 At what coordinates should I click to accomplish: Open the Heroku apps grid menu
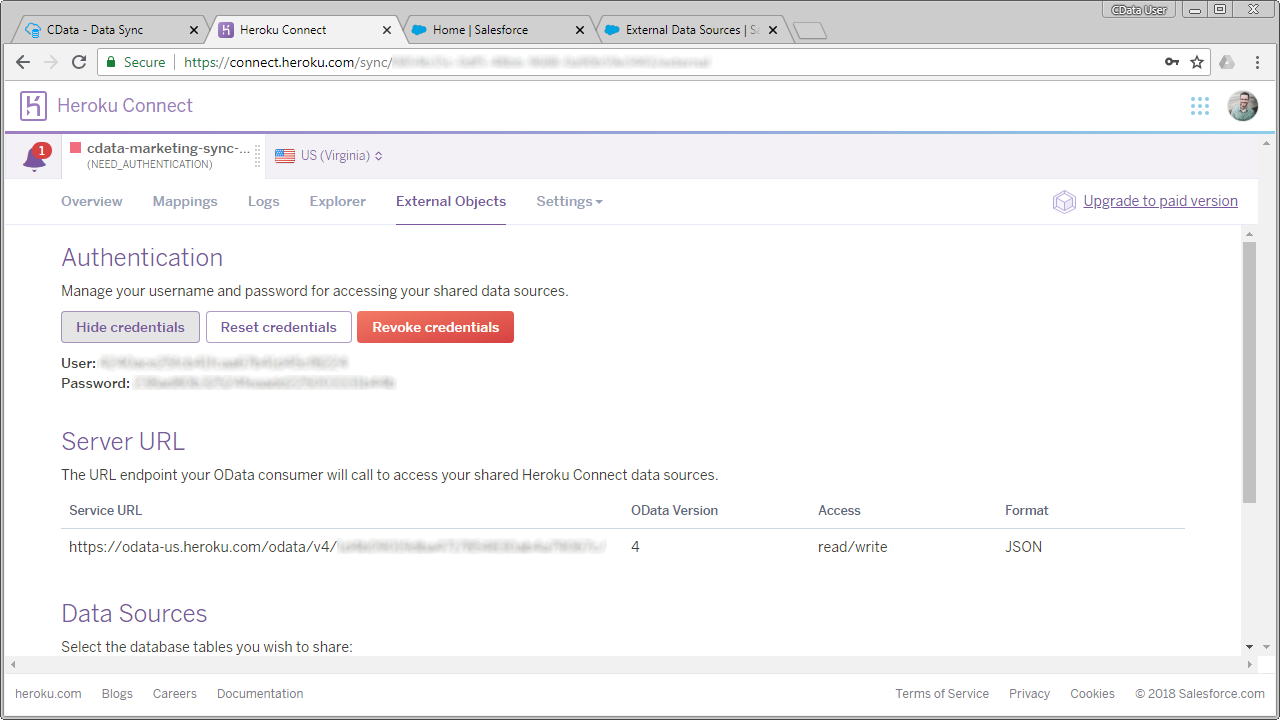pos(1200,106)
